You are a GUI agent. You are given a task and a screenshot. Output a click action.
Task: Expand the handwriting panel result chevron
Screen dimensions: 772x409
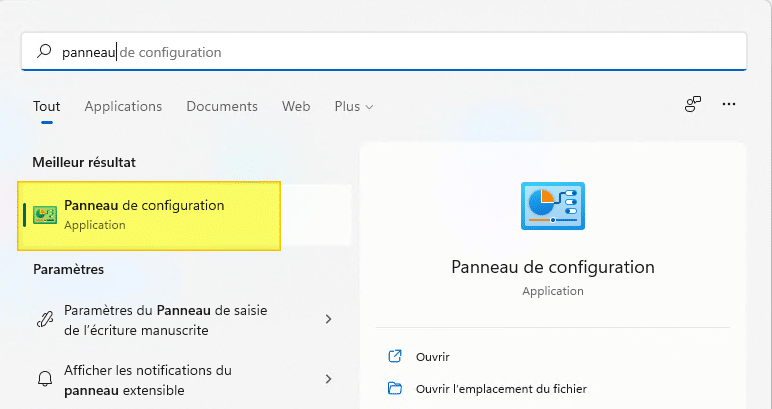point(329,320)
